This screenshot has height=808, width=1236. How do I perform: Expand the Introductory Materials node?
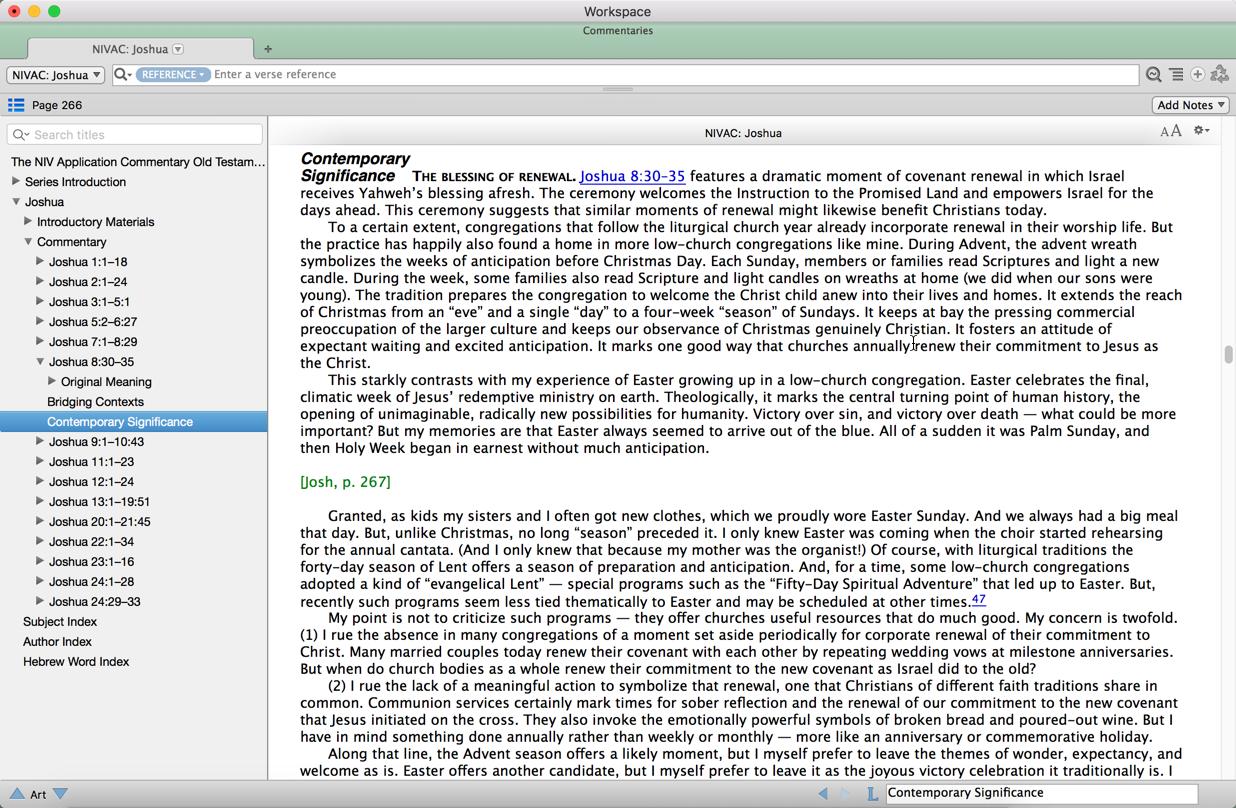(28, 222)
